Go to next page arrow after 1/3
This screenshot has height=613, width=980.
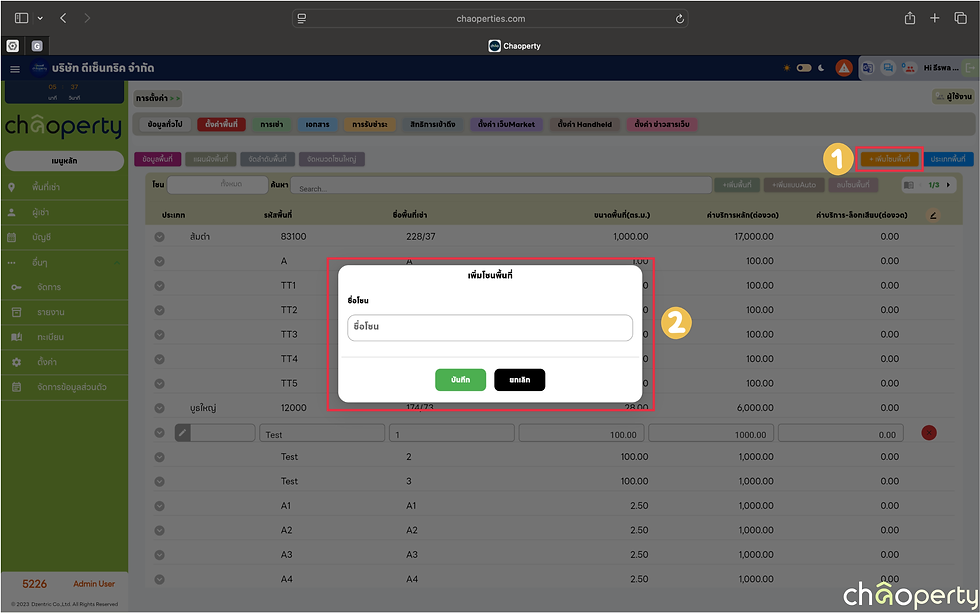(x=948, y=185)
